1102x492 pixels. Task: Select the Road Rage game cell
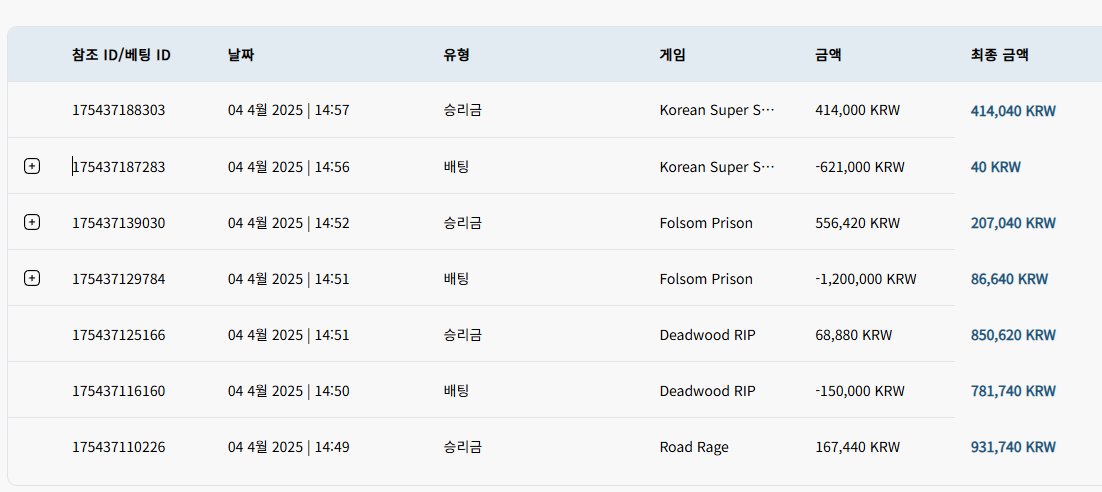point(694,447)
